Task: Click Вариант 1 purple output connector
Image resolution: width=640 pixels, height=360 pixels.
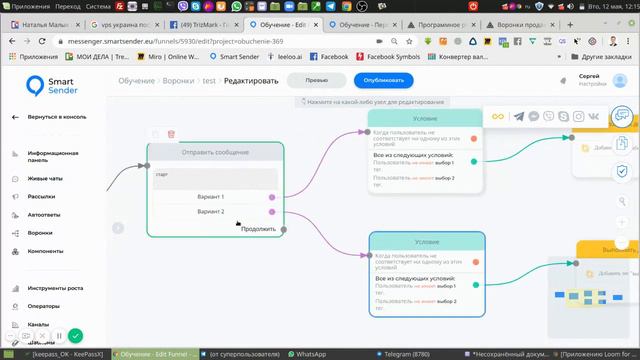Action: coord(272,197)
